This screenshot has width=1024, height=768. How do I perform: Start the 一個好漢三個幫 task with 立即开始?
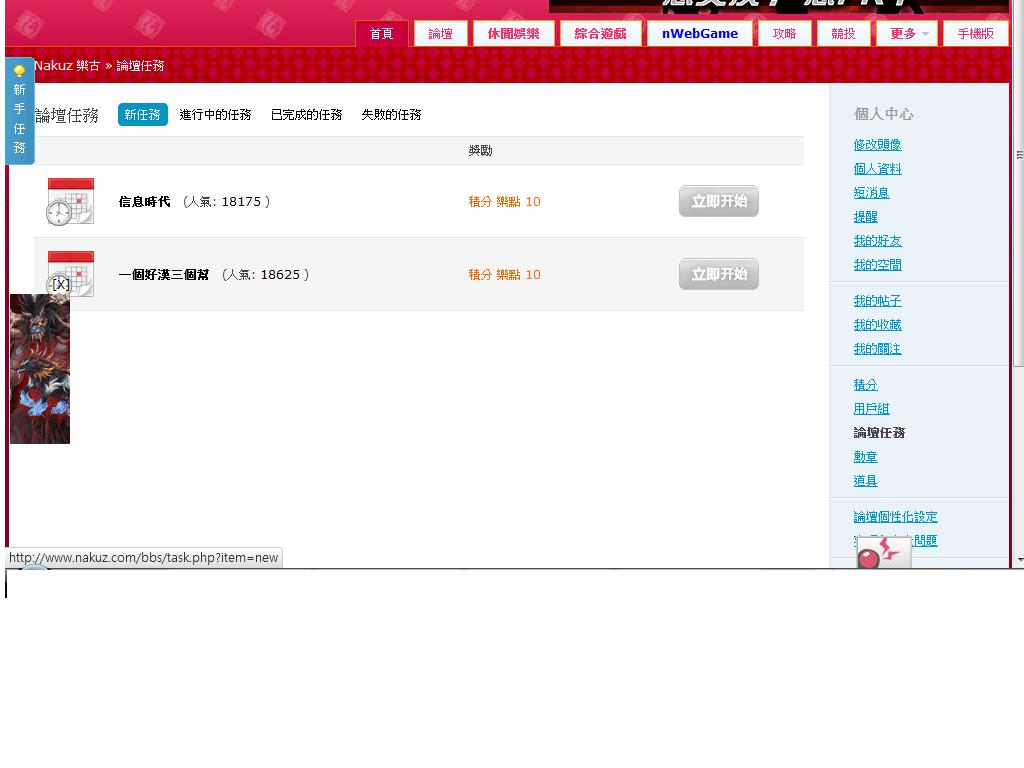[x=718, y=274]
